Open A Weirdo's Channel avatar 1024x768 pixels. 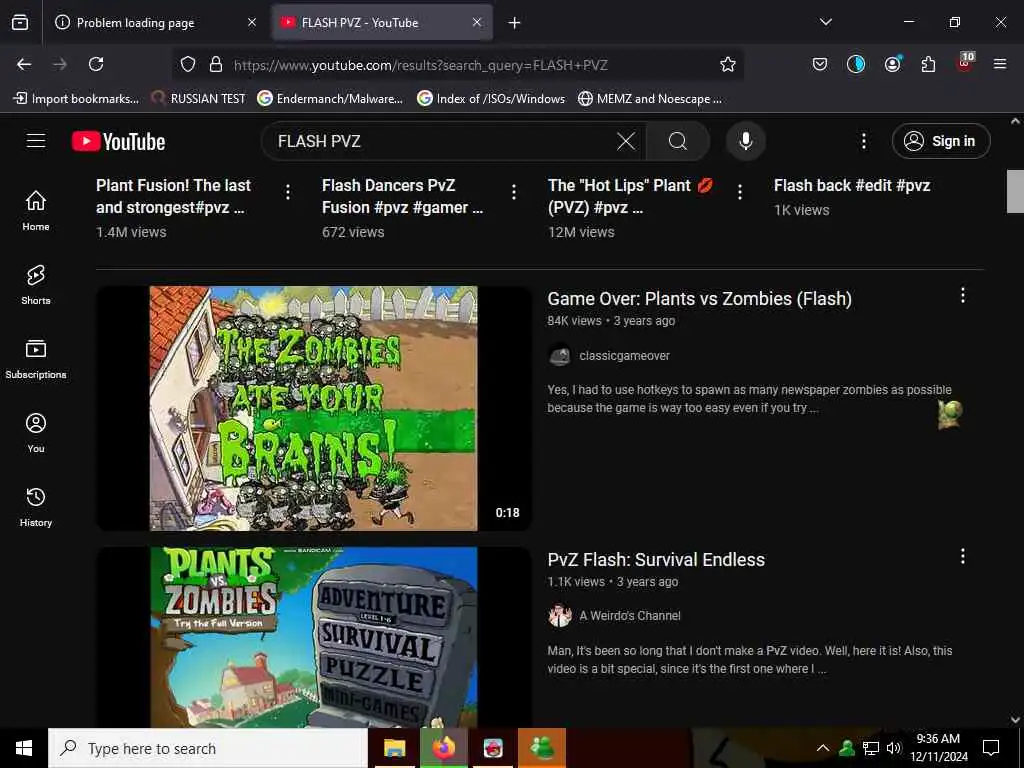point(560,616)
